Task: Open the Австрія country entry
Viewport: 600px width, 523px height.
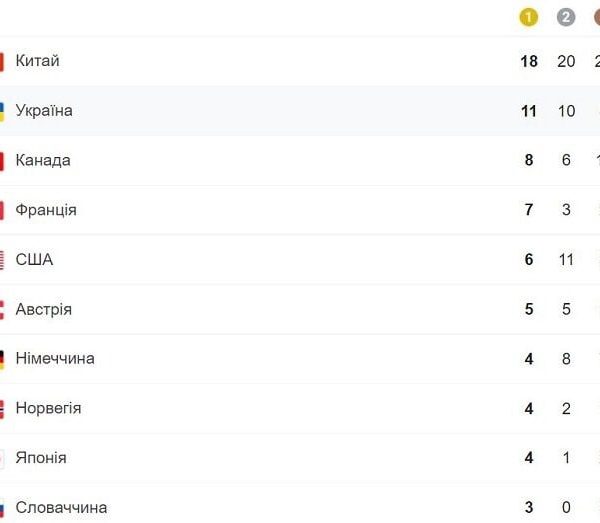Action: coord(44,310)
